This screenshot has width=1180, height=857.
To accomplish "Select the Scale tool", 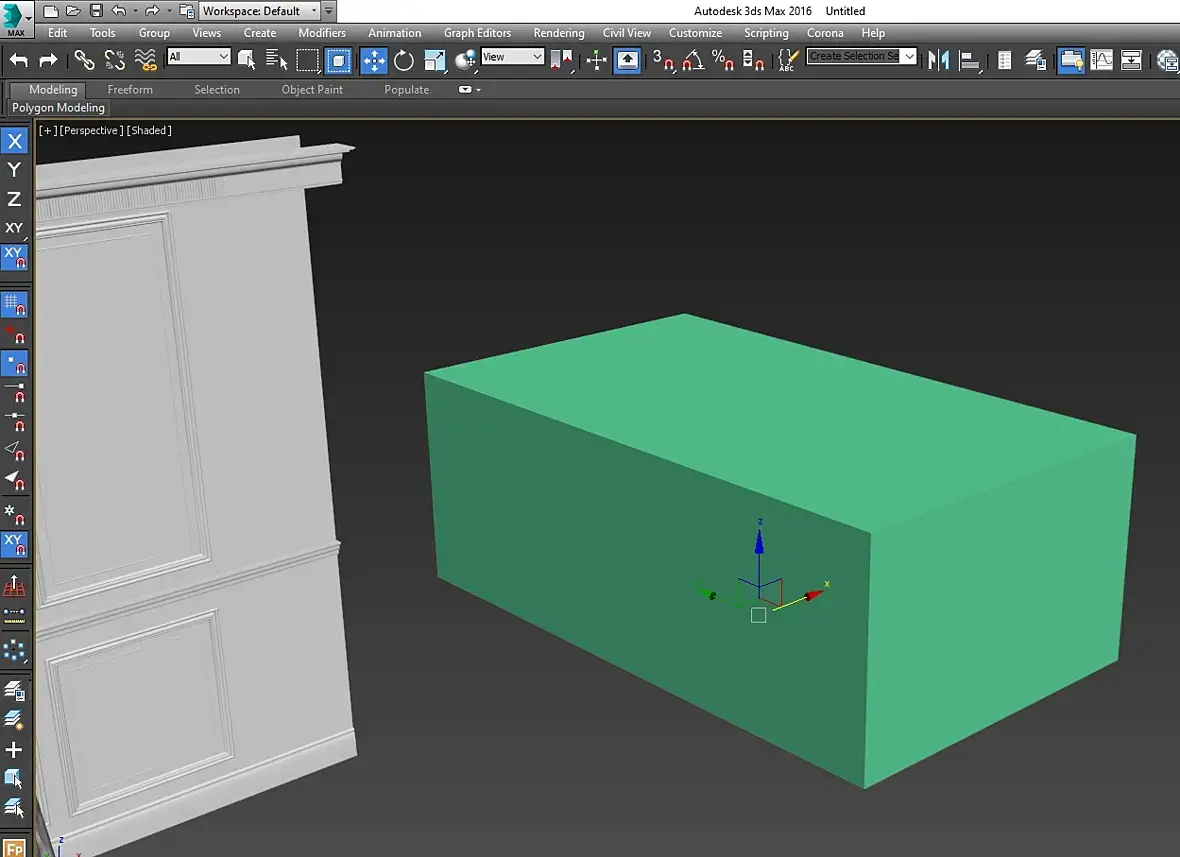I will (x=434, y=60).
